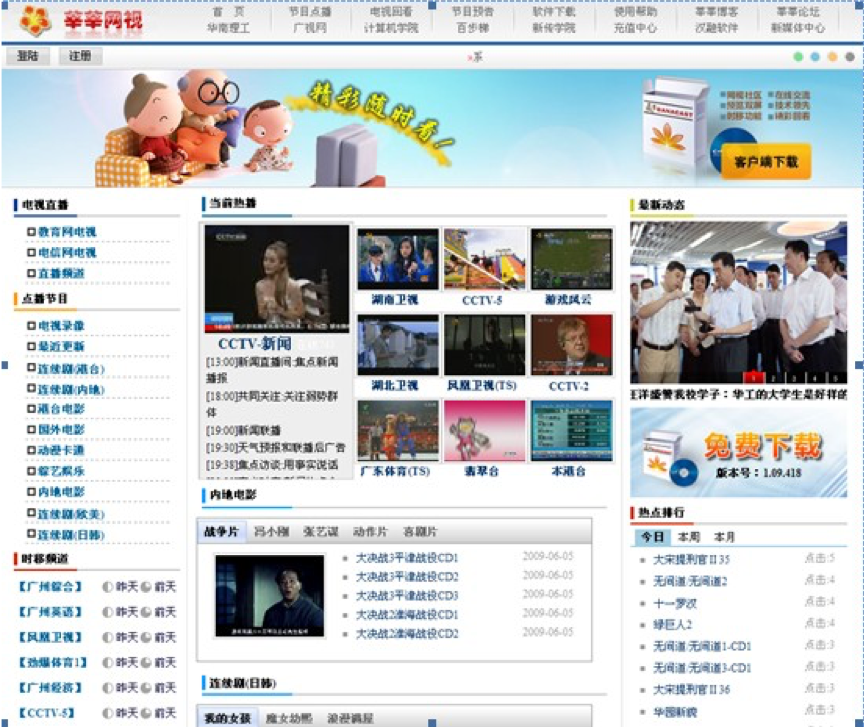Switch to the 战争片 movie tab
The width and height of the screenshot is (864, 727).
point(222,532)
